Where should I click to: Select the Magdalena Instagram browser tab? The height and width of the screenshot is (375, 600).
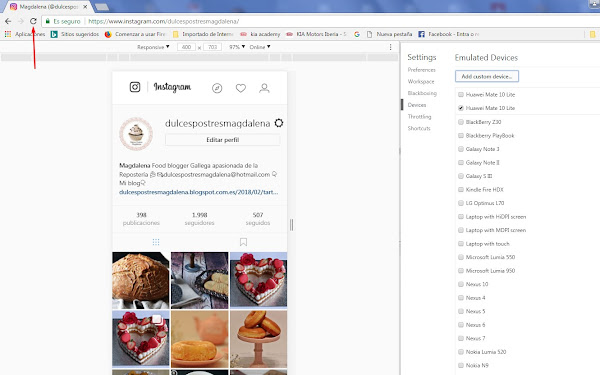click(x=49, y=7)
